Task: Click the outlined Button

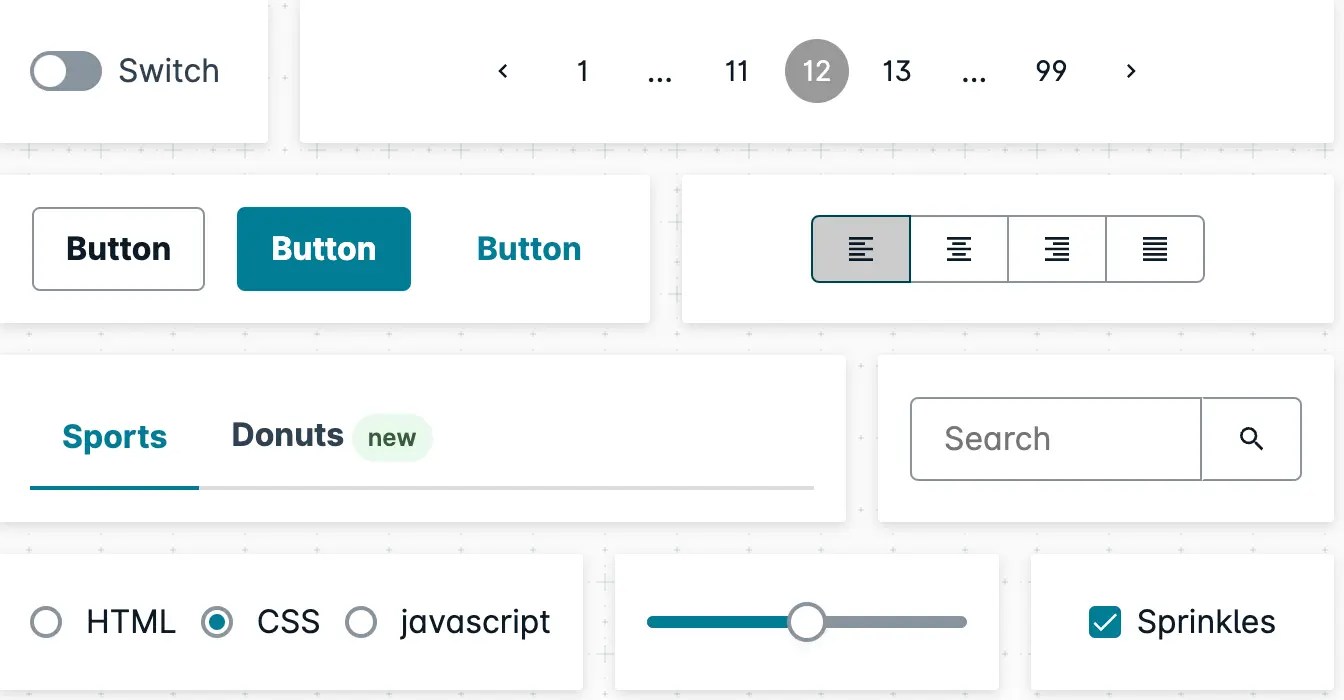Action: 118,249
